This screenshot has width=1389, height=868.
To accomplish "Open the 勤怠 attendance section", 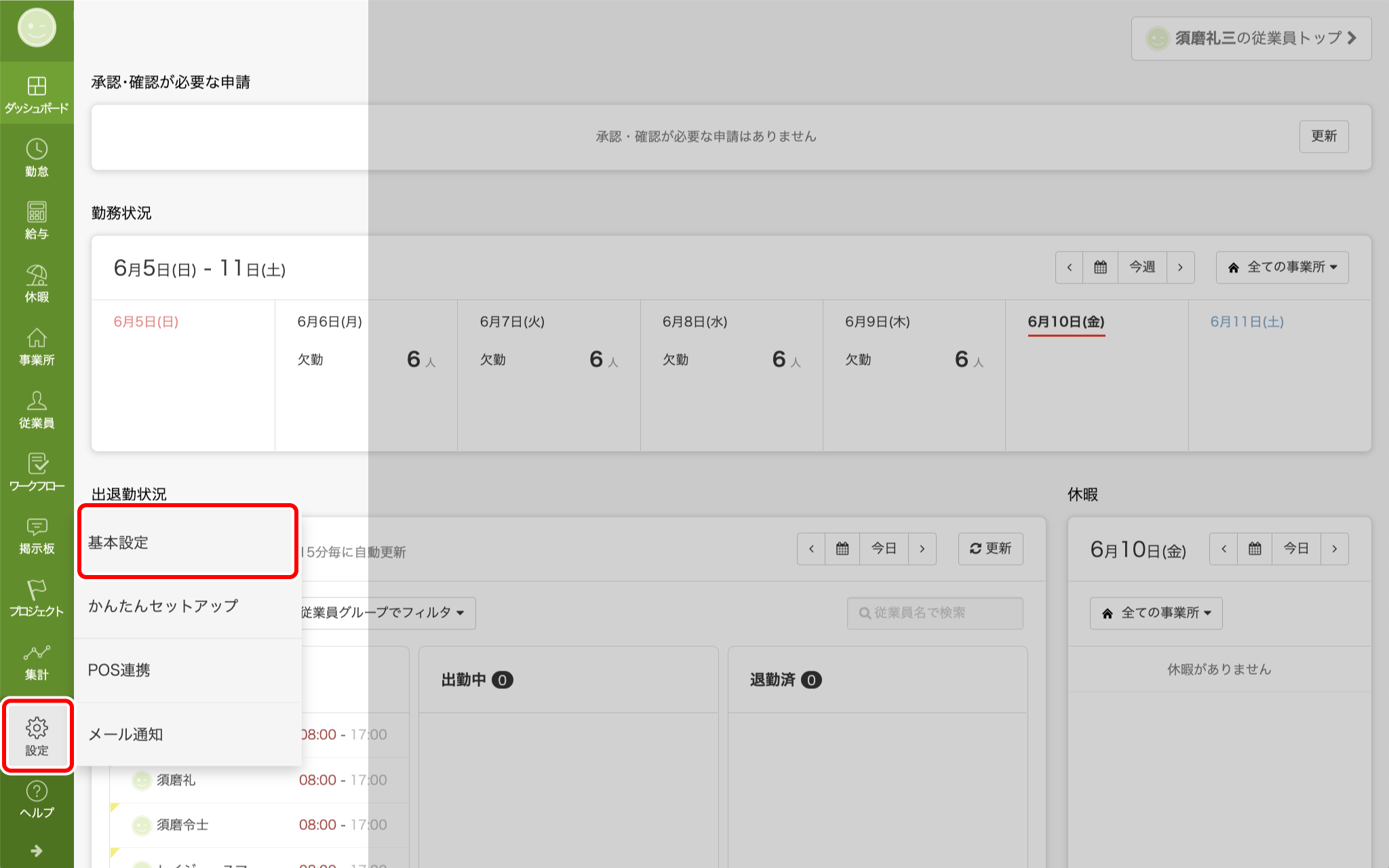I will tap(37, 157).
